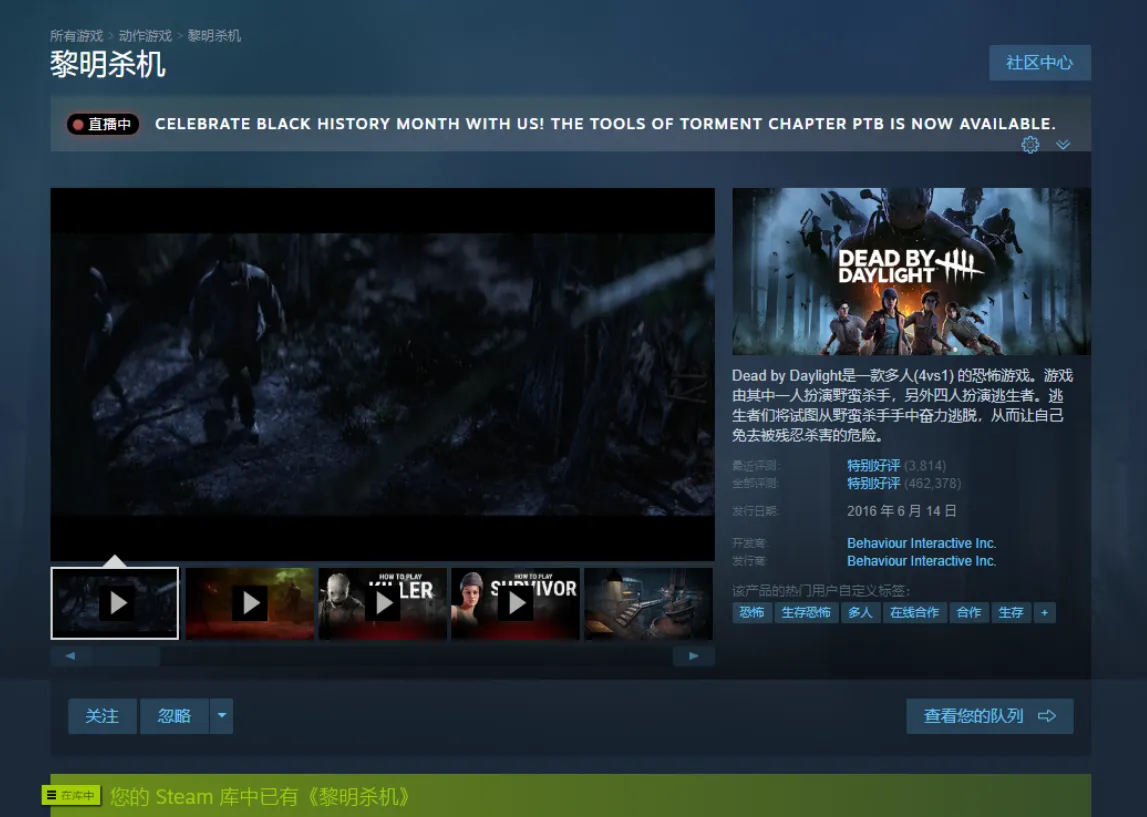Play the How to Play Survivor video
The width and height of the screenshot is (1147, 817).
tap(516, 603)
